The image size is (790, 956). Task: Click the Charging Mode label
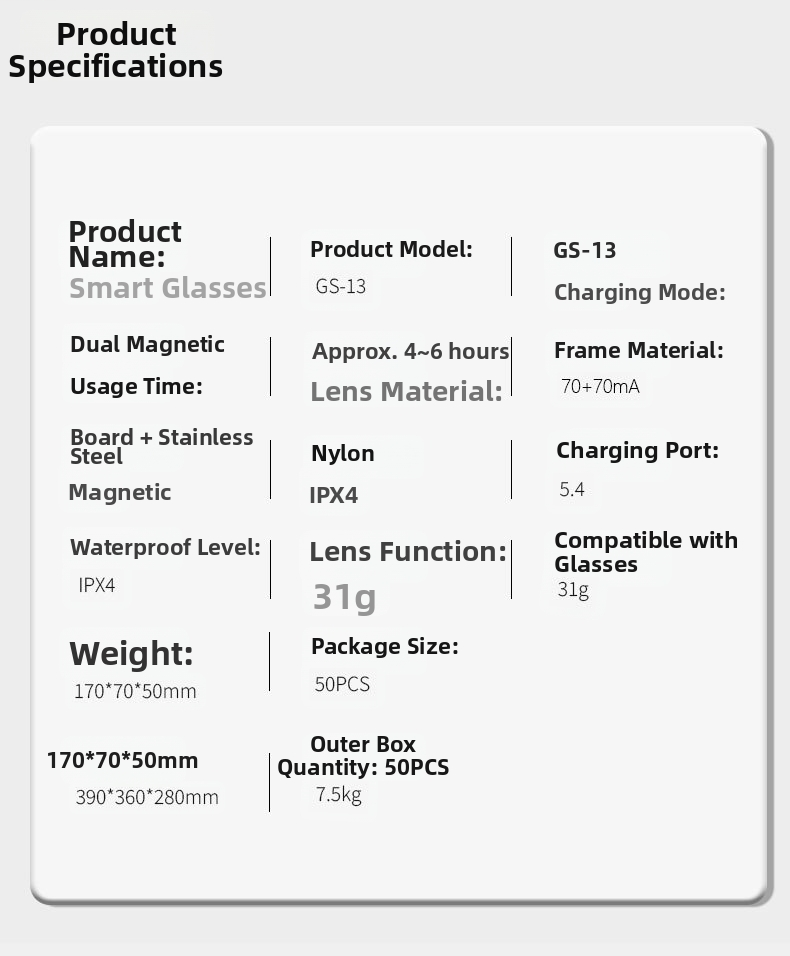639,292
